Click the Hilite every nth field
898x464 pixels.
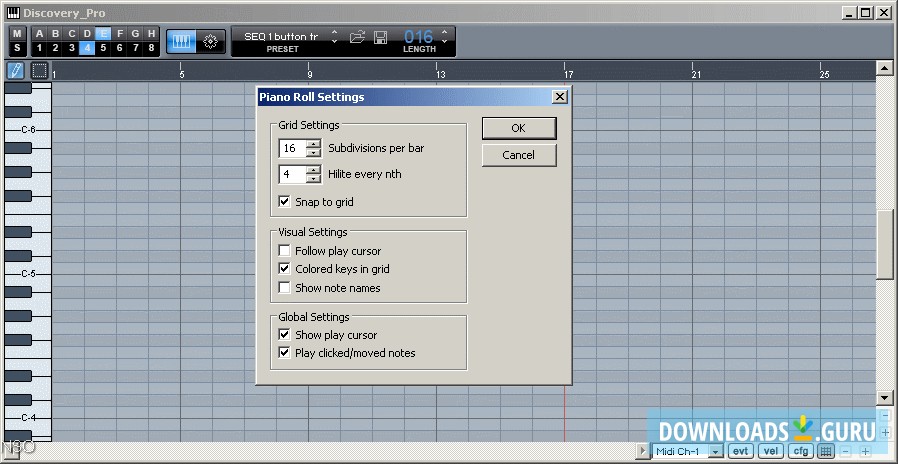tap(293, 174)
